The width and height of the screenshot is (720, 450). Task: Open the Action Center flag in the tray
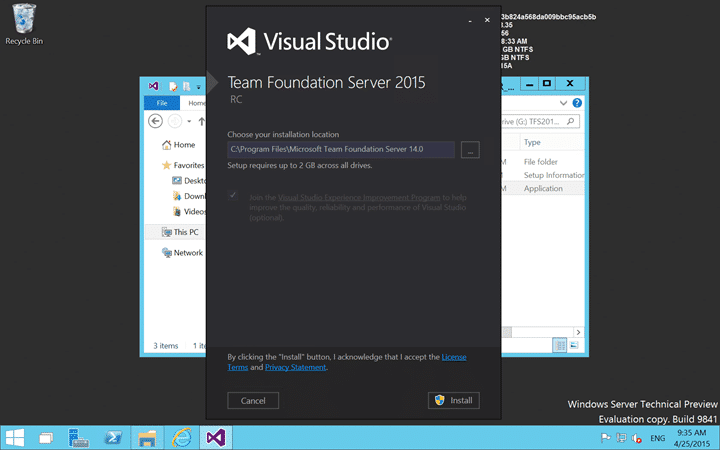click(606, 438)
